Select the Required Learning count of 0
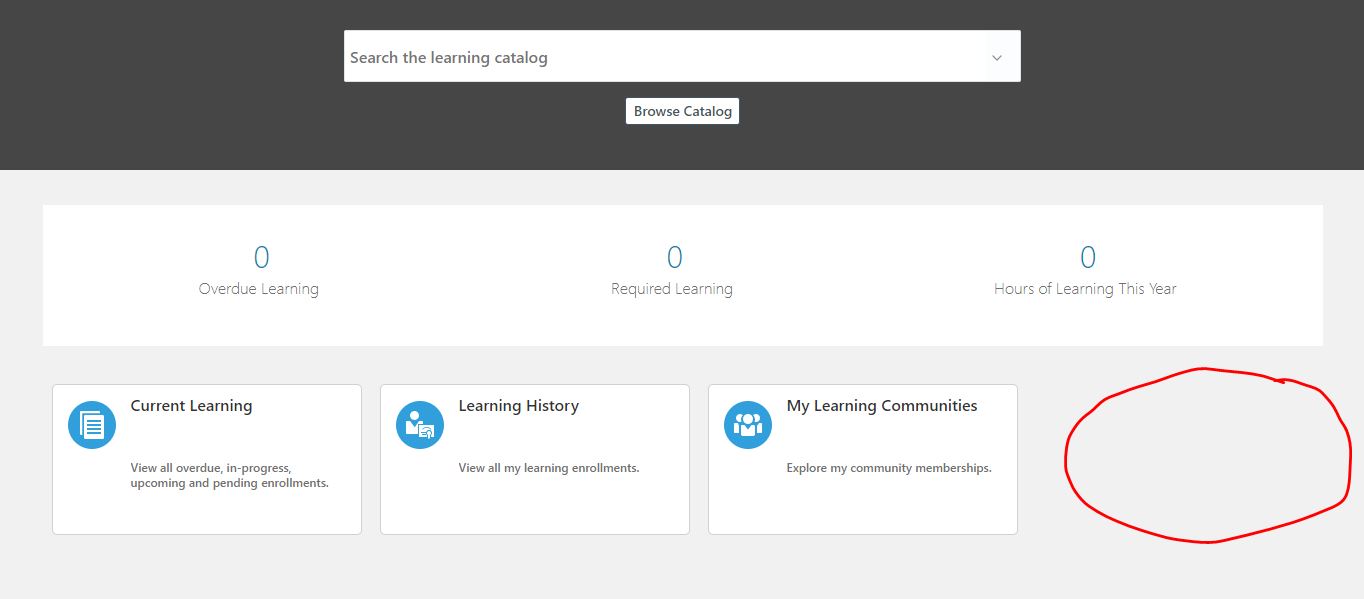 [675, 258]
